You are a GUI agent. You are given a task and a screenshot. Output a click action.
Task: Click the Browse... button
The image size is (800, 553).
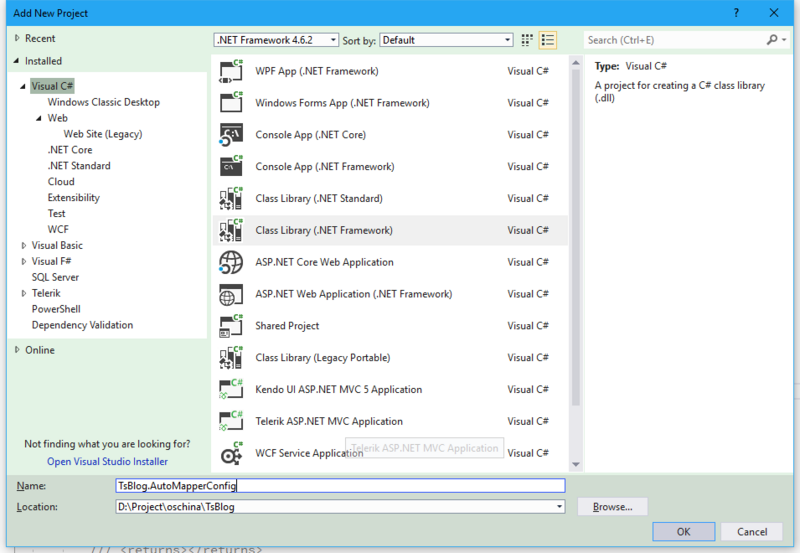pos(612,507)
